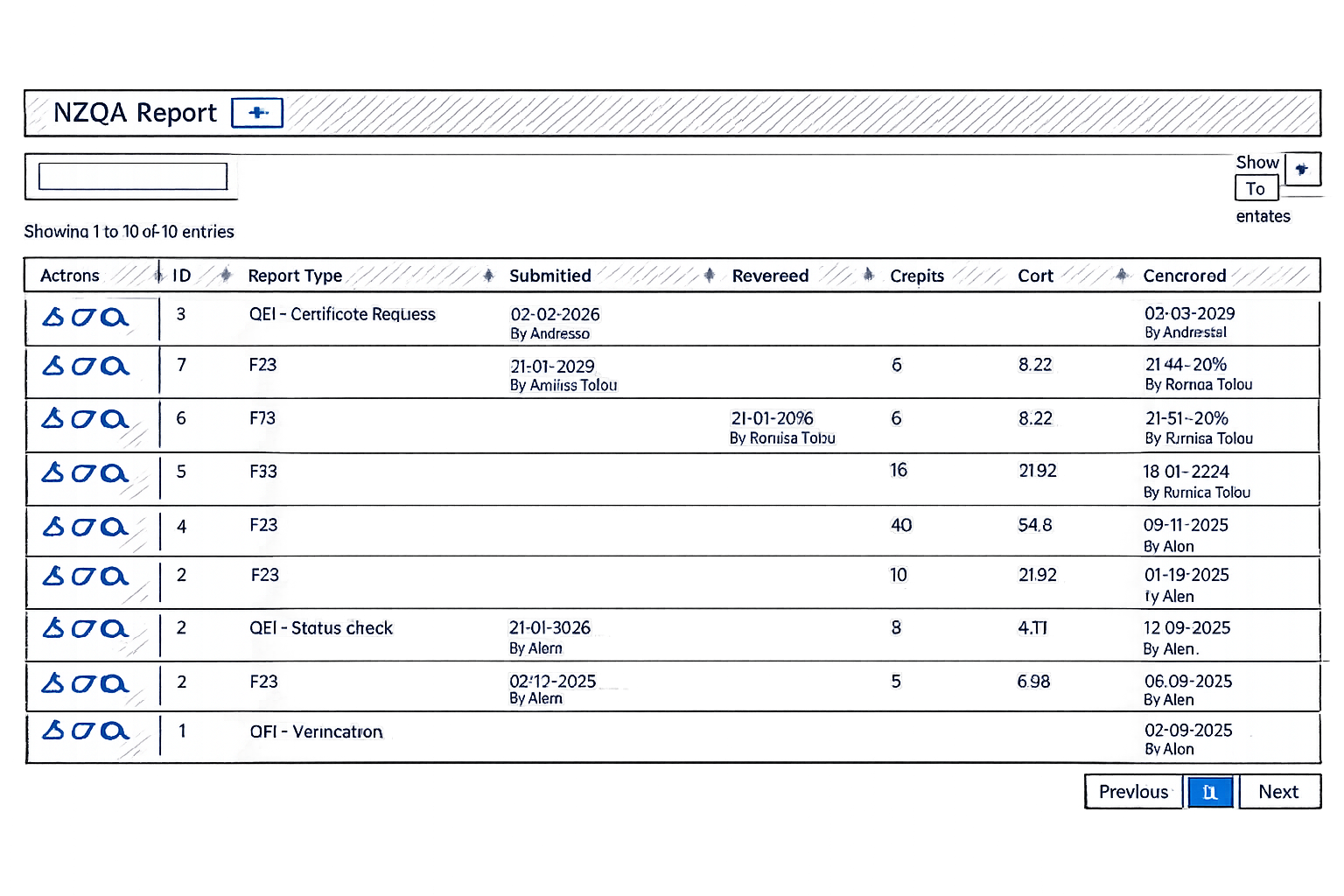Focus the search input box above the table
Viewport: 1344px width, 896px height.
[133, 176]
